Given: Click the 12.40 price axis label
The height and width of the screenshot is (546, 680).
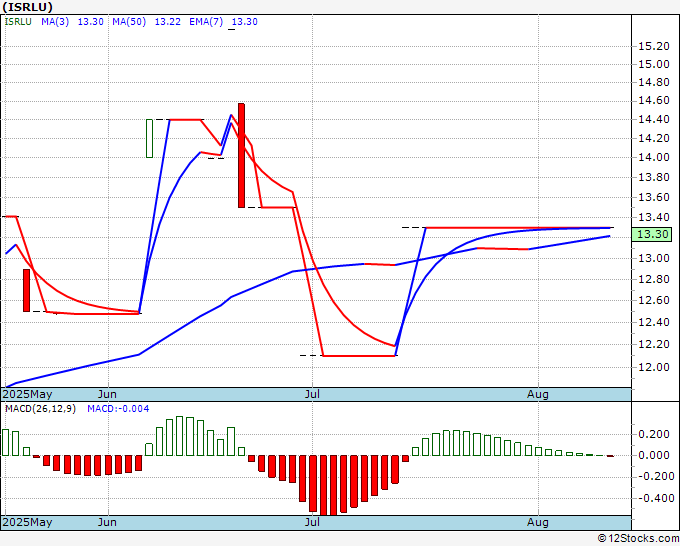Looking at the screenshot, I should (x=654, y=322).
